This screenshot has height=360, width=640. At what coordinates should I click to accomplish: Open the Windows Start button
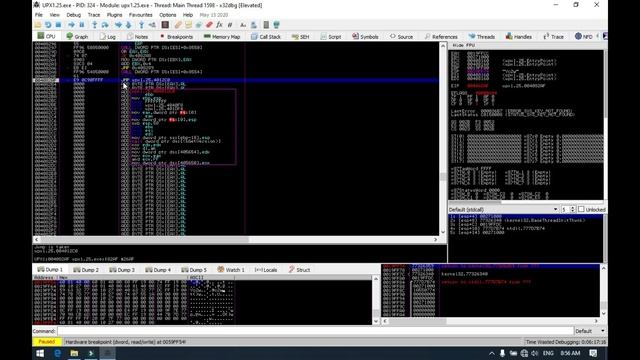(x=40, y=353)
